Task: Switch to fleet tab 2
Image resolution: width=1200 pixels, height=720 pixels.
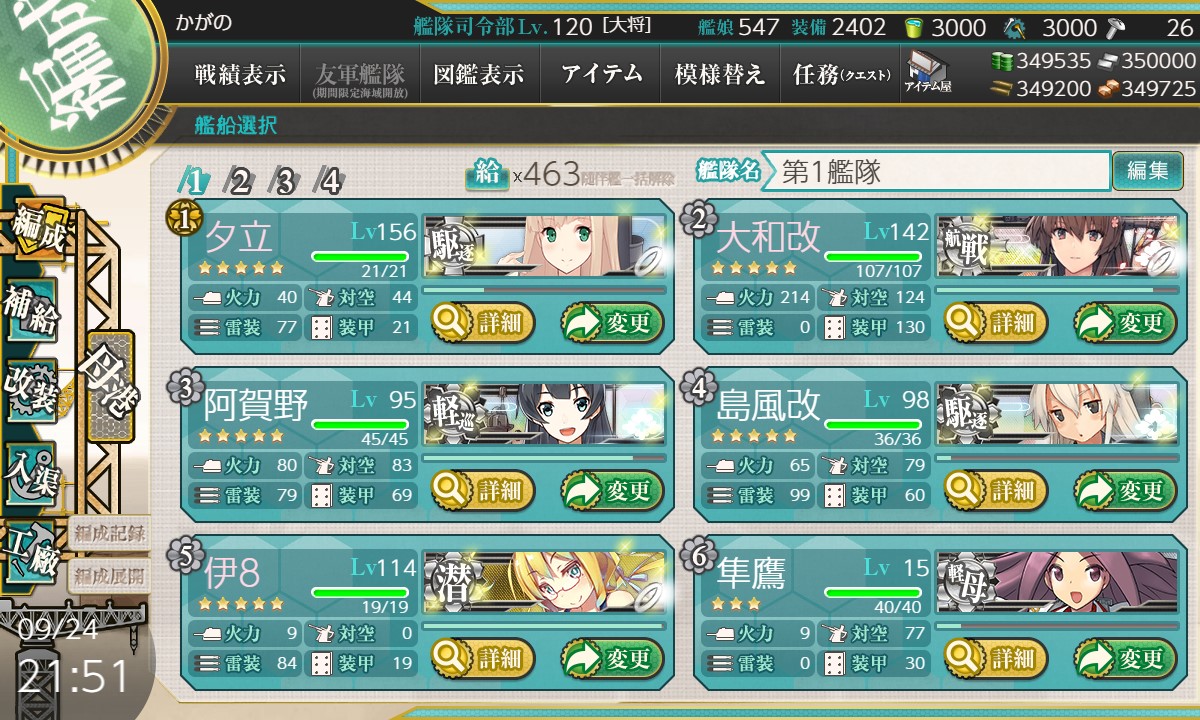Action: pos(240,181)
